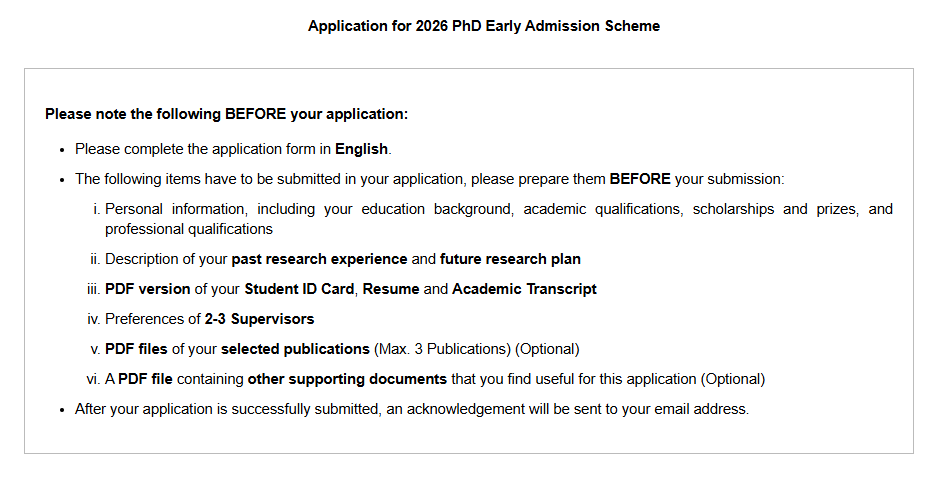The width and height of the screenshot is (950, 488).
Task: Click the "Please note the following BEFORE" heading
Action: click(165, 114)
